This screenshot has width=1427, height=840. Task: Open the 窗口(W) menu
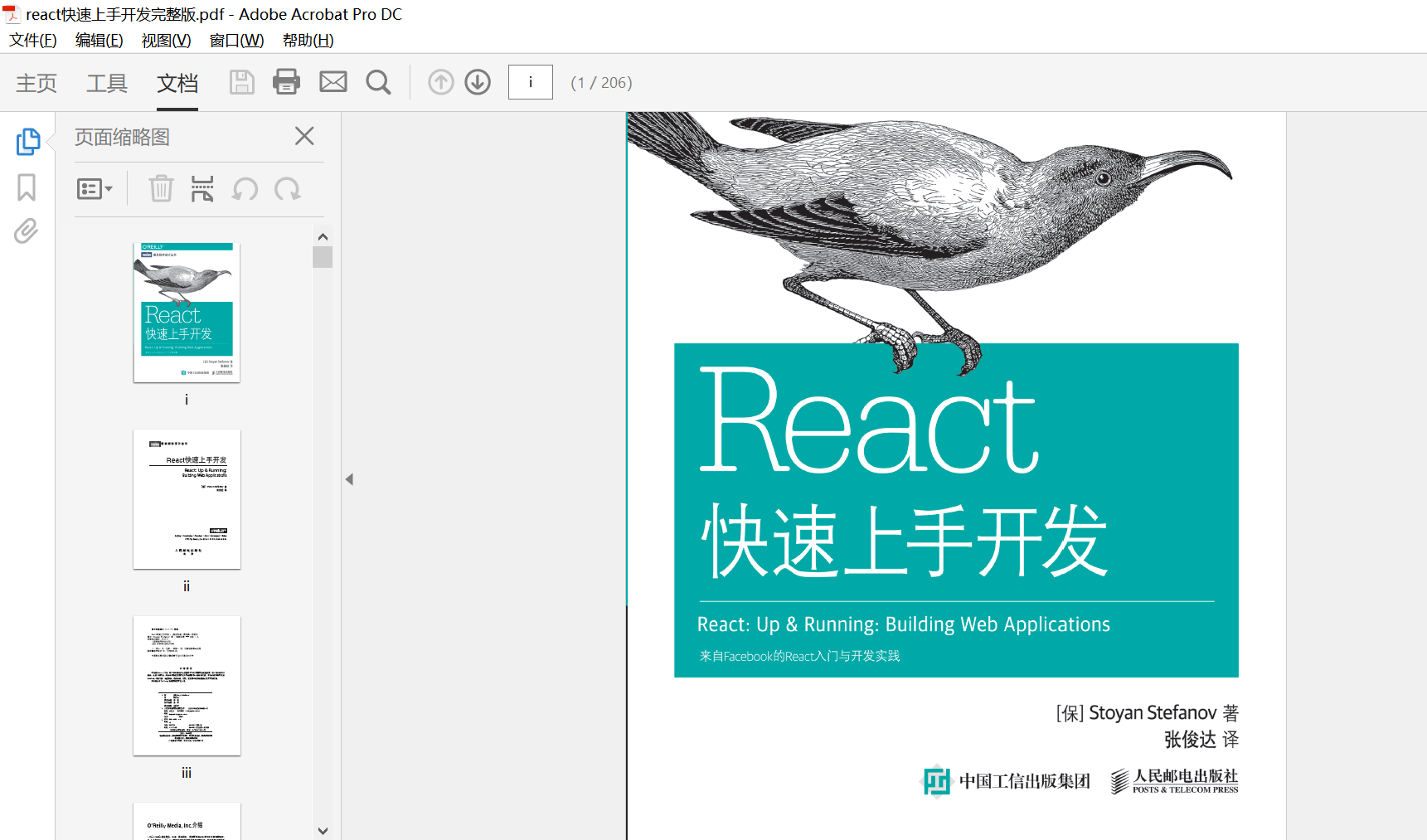pos(237,41)
